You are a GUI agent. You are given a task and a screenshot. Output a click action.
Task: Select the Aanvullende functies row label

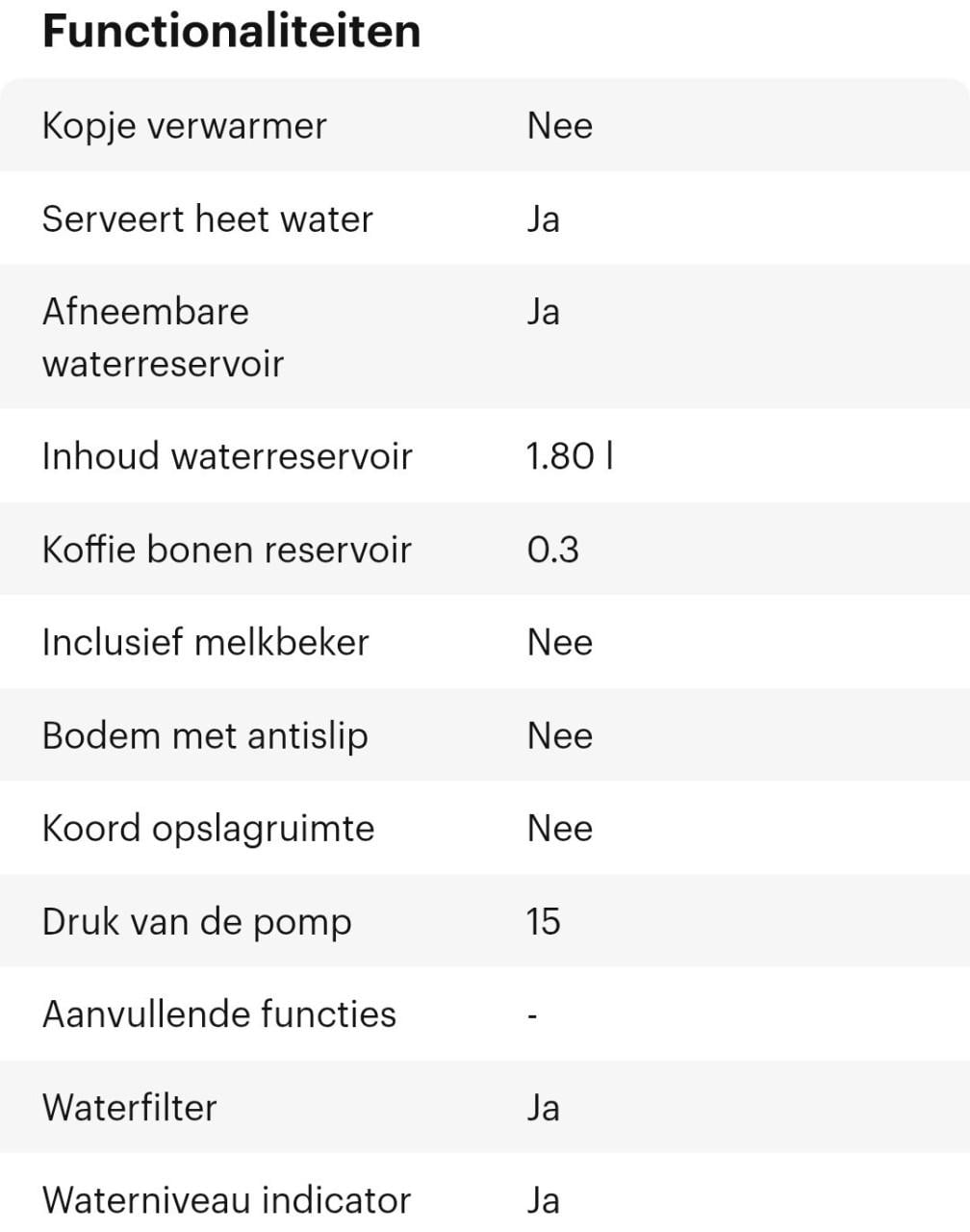click(x=219, y=1014)
